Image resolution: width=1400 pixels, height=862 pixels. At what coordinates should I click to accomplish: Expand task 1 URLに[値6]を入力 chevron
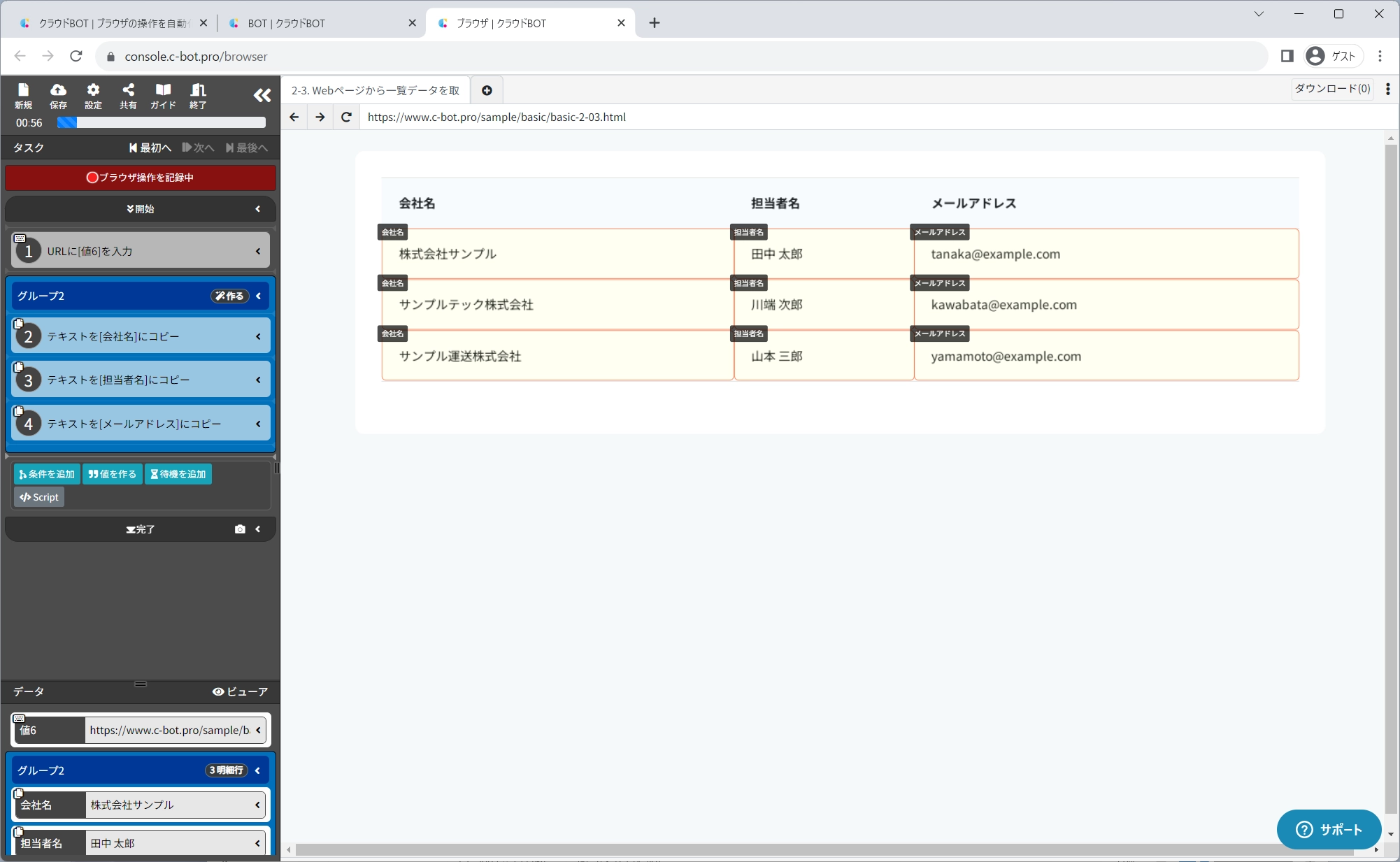(x=258, y=251)
